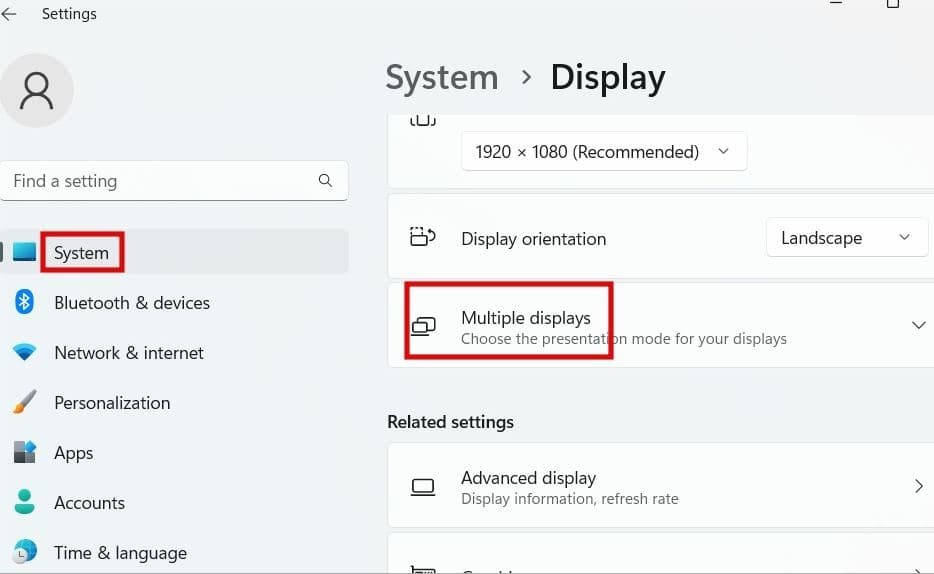Screen dimensions: 934x574
Task: Click the Related settings heading
Action: tap(450, 422)
